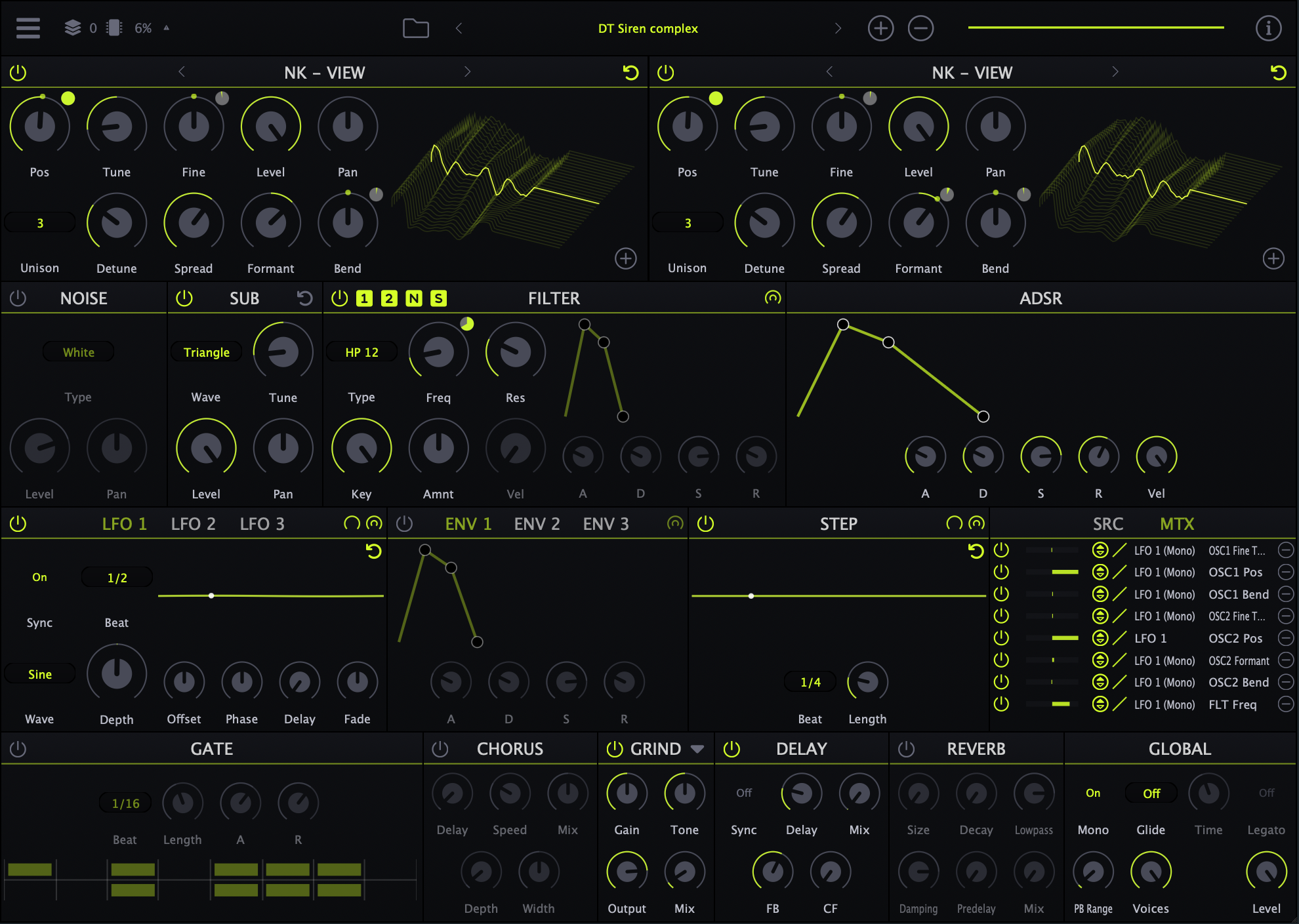This screenshot has height=924, width=1299.
Task: Enable the GATE section power
Action: click(x=18, y=749)
